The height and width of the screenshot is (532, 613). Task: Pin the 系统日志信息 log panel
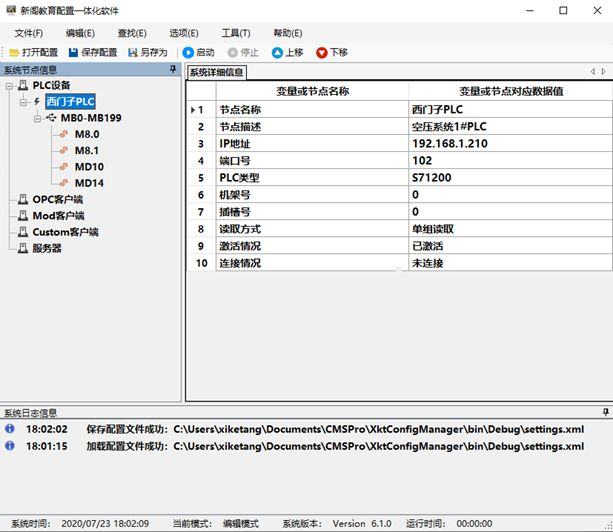606,412
